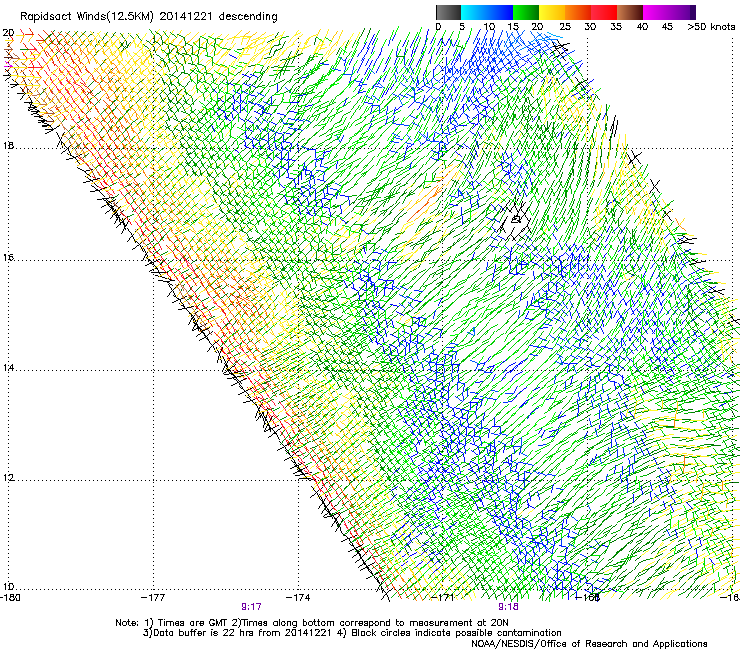Click the legend tick label '10'
Viewport: 740px width, 650px height.
pyautogui.click(x=489, y=27)
